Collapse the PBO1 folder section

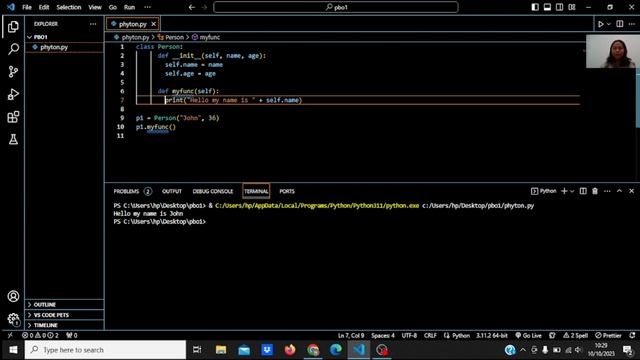(x=64, y=37)
